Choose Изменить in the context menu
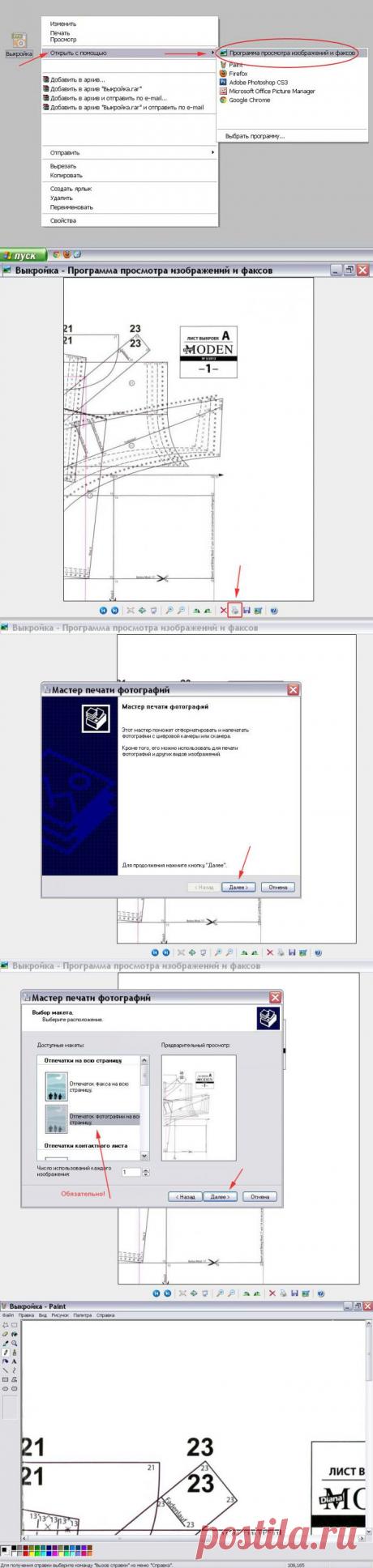This screenshot has height=1568, width=373. 63,24
